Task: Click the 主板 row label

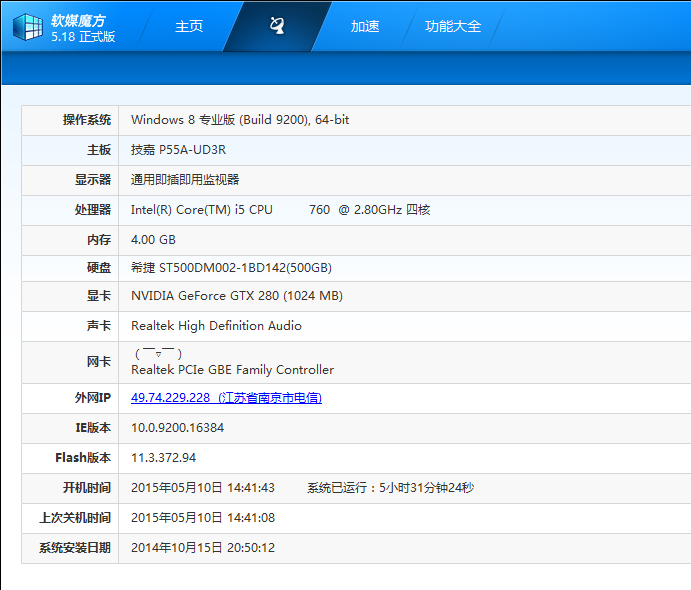Action: tap(99, 150)
